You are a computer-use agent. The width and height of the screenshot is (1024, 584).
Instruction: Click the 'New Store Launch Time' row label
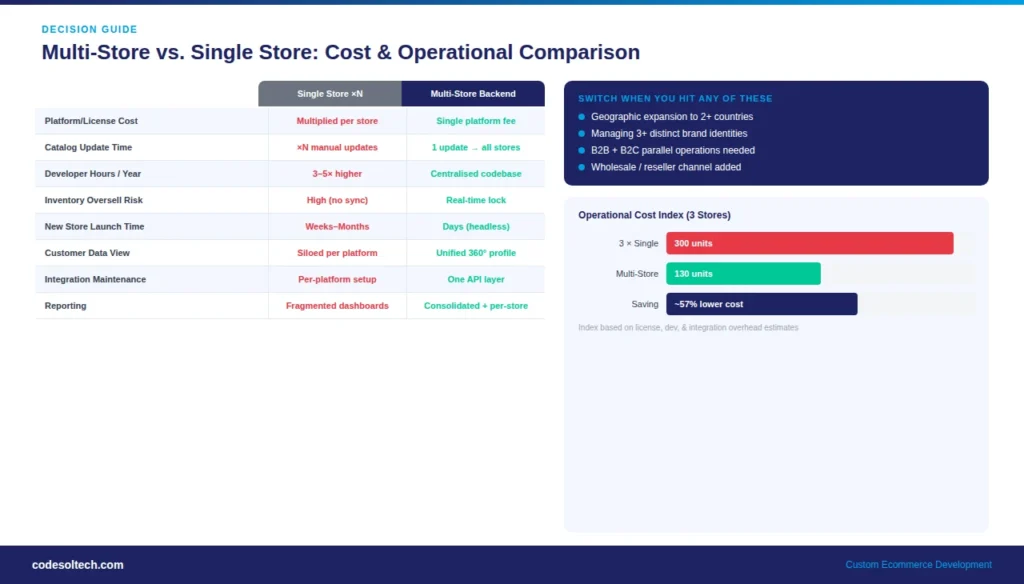pos(94,226)
